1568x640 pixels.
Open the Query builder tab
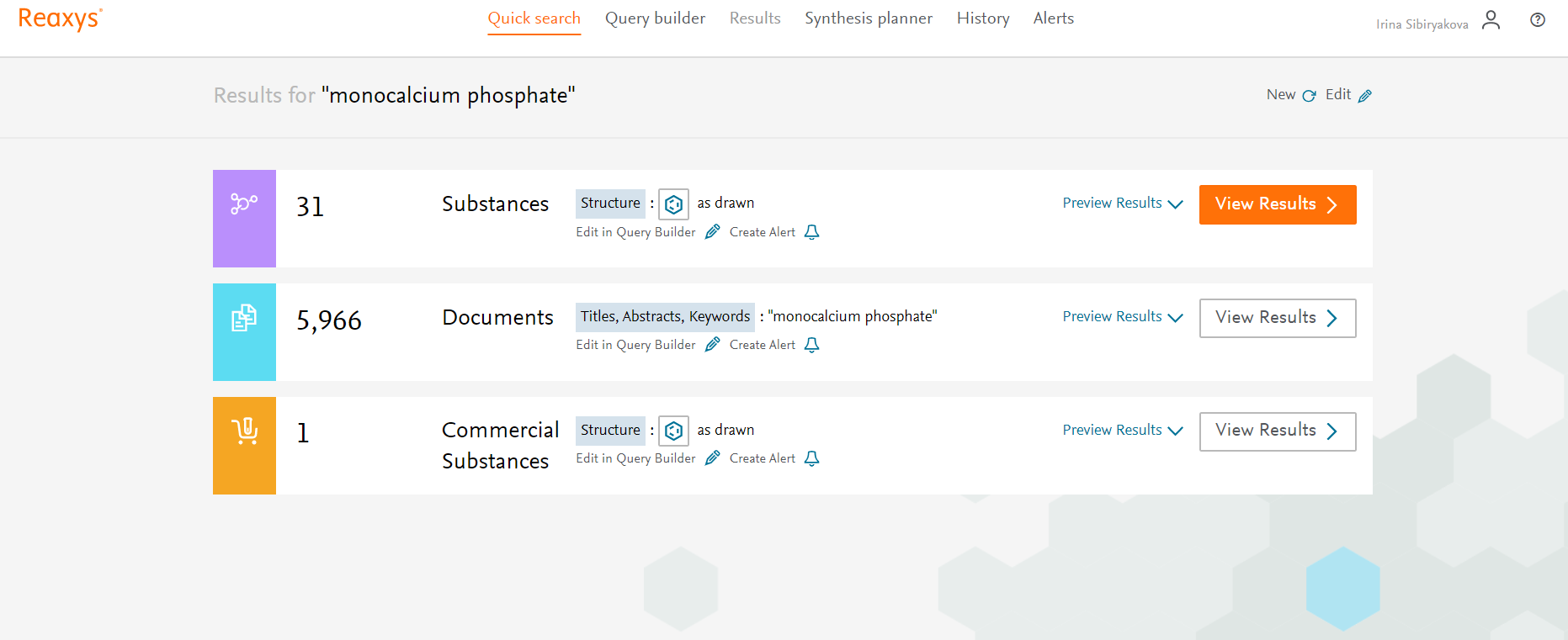[x=655, y=19]
